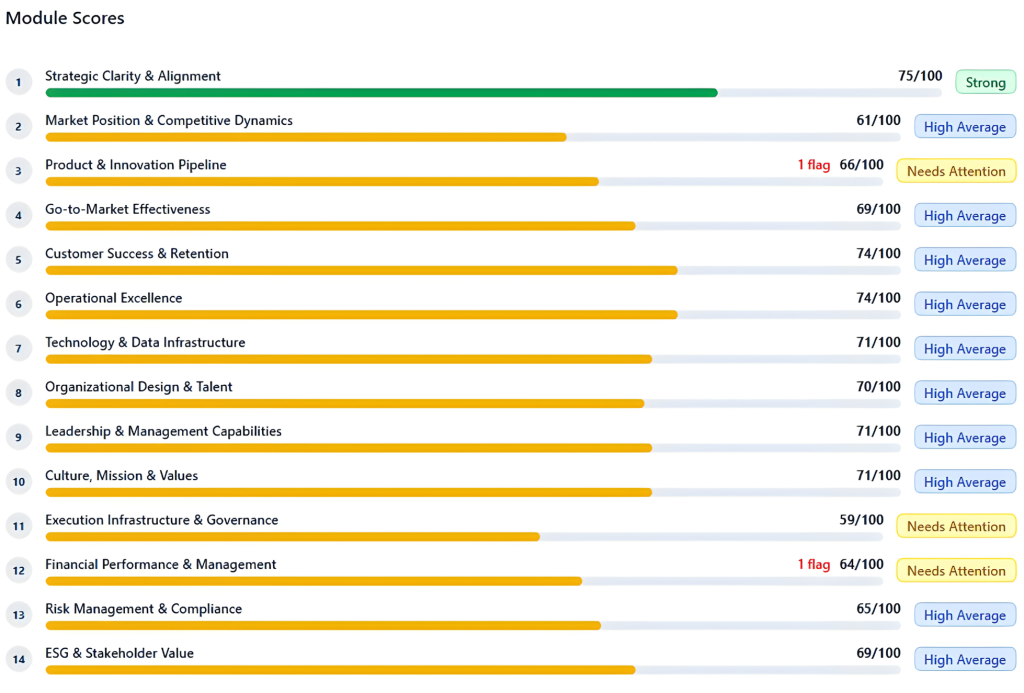Click the numbered 12 circle icon
Image resolution: width=1024 pixels, height=693 pixels.
pos(19,570)
